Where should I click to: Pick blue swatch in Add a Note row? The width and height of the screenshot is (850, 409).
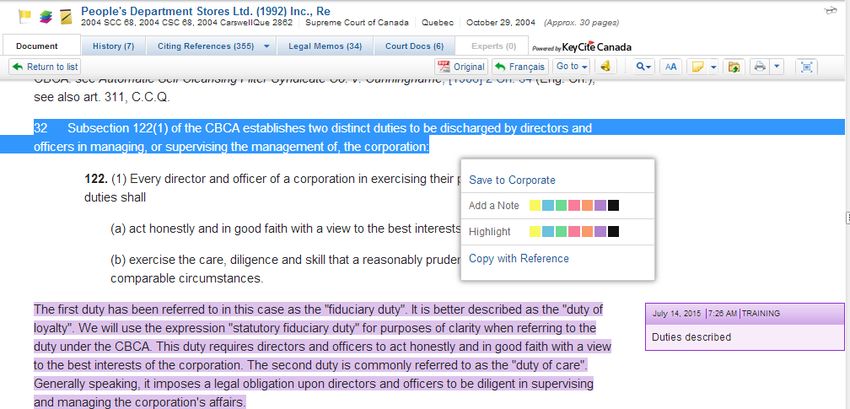click(x=548, y=205)
